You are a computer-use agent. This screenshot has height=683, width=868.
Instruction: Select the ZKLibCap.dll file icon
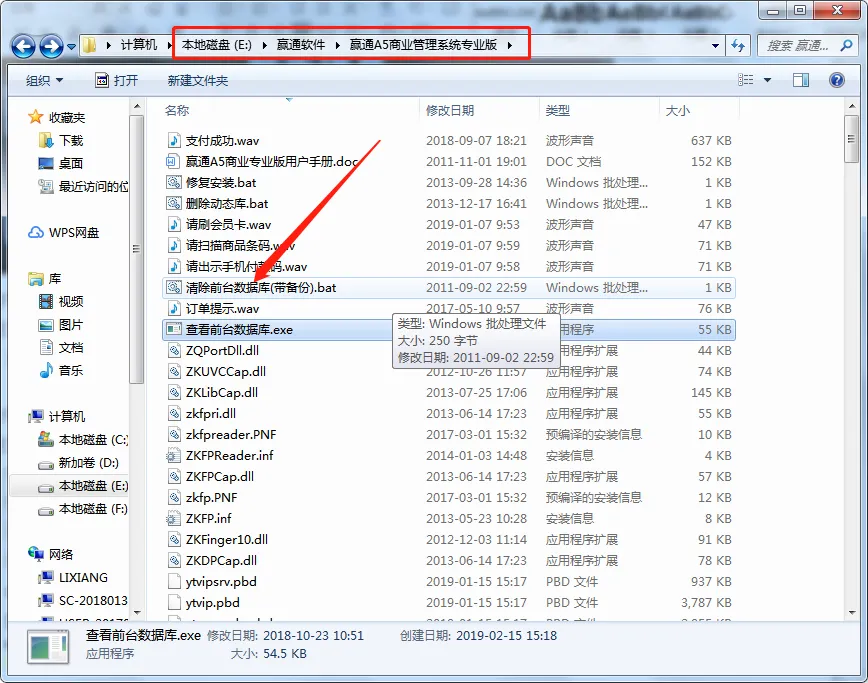pyautogui.click(x=174, y=392)
